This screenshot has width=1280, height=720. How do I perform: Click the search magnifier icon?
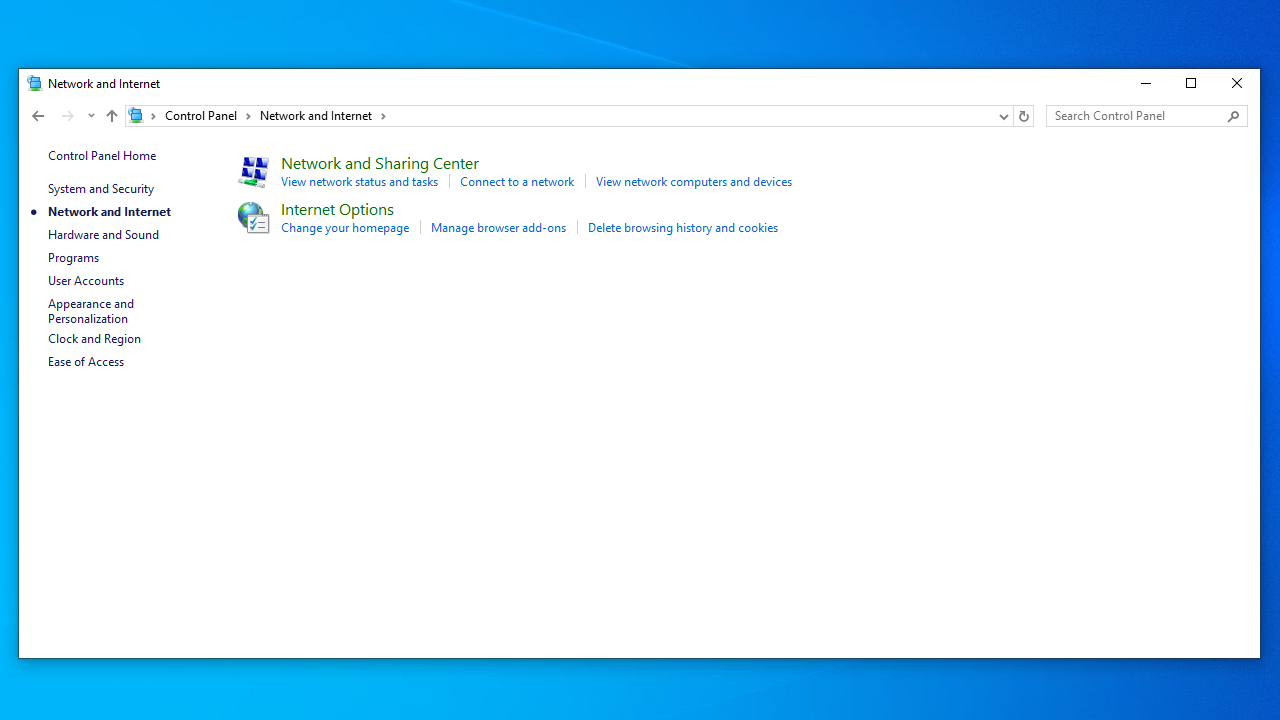coord(1233,116)
